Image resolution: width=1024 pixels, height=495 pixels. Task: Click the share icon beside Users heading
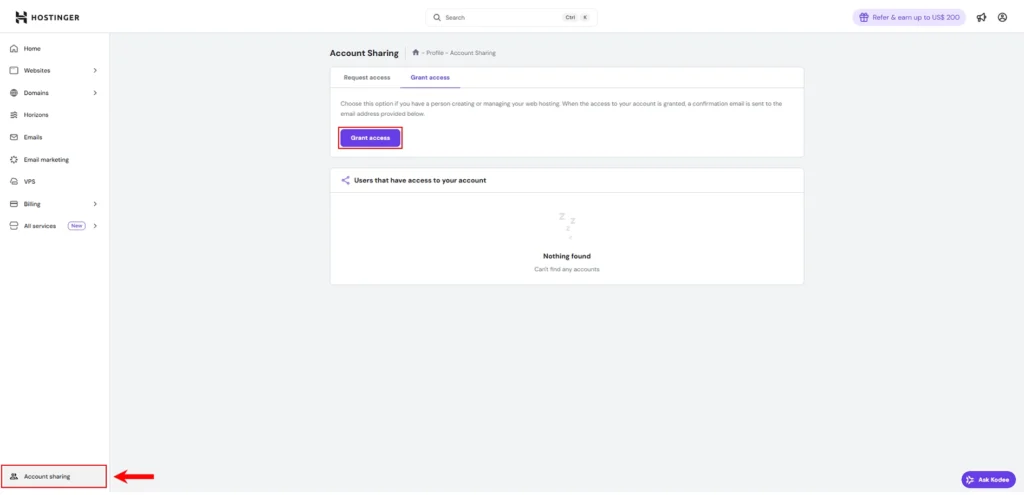pyautogui.click(x=345, y=180)
